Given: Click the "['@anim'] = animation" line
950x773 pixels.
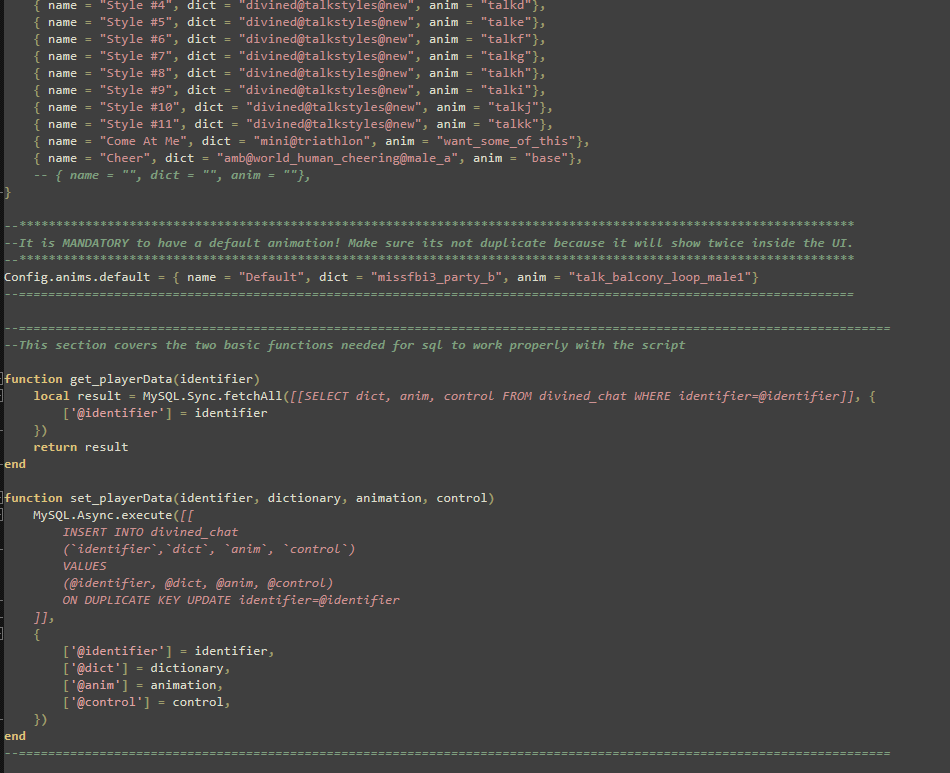Looking at the screenshot, I should coord(143,685).
